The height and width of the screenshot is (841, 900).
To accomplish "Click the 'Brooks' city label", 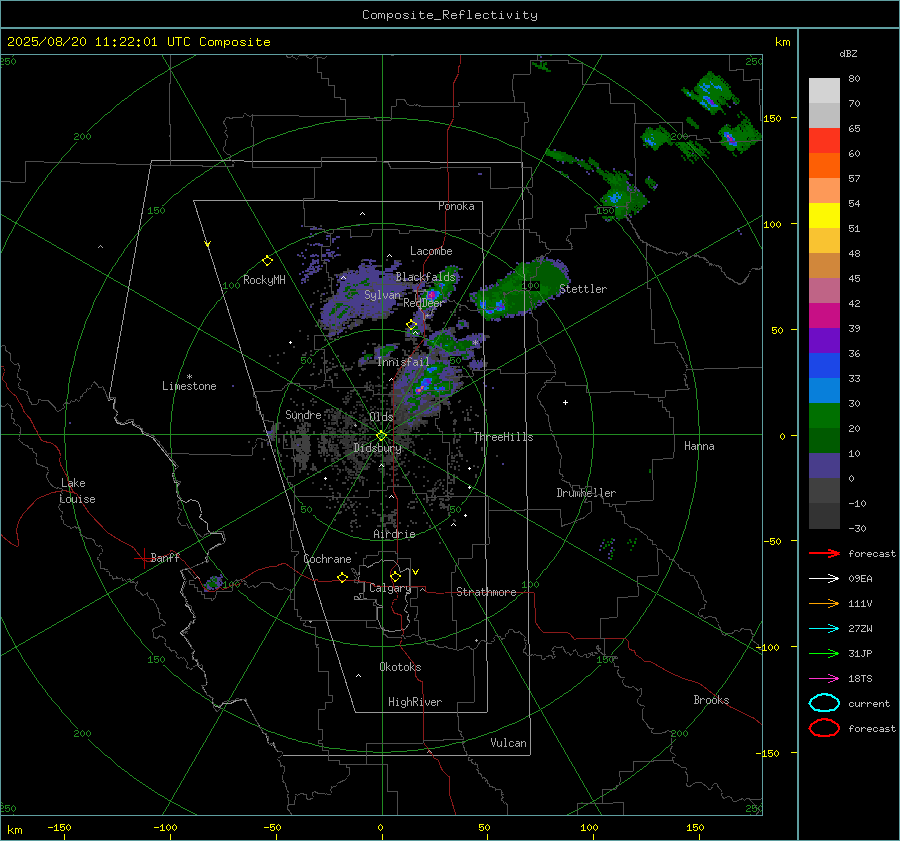I will [x=711, y=700].
